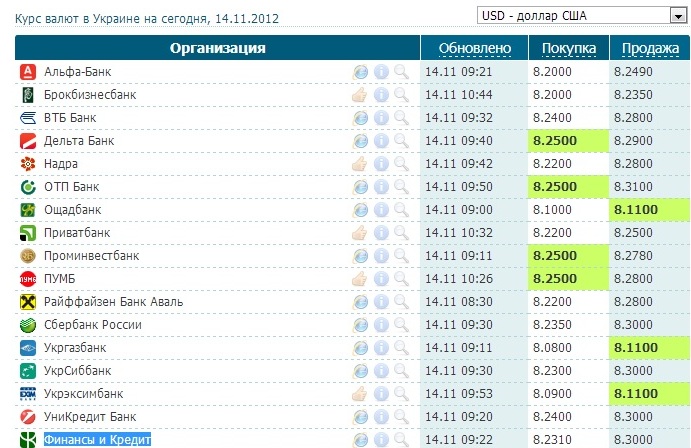This screenshot has height=448, width=691.
Task: Show info icon for Приватбанк
Action: click(381, 233)
